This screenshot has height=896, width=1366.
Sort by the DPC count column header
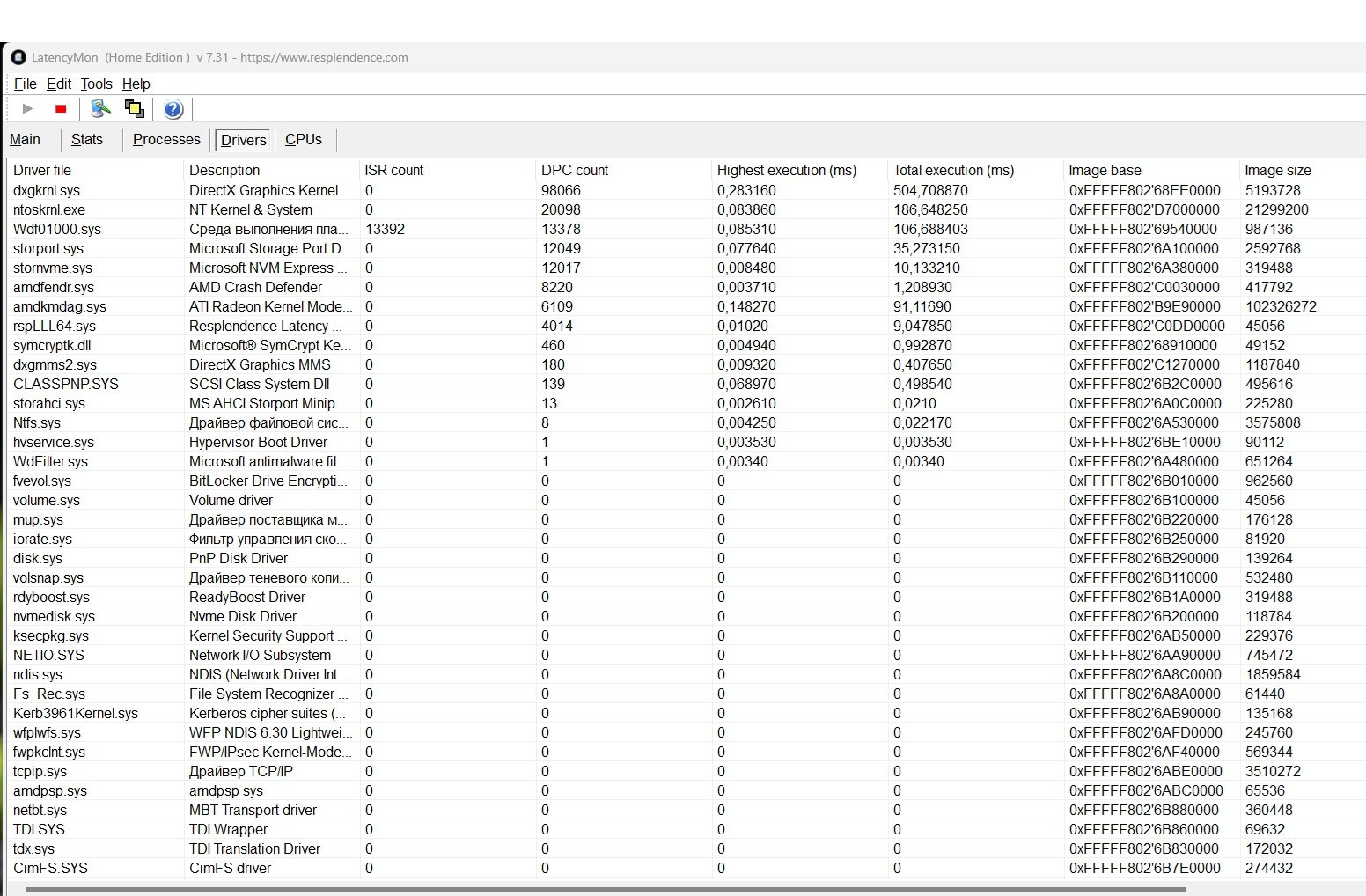coord(624,170)
